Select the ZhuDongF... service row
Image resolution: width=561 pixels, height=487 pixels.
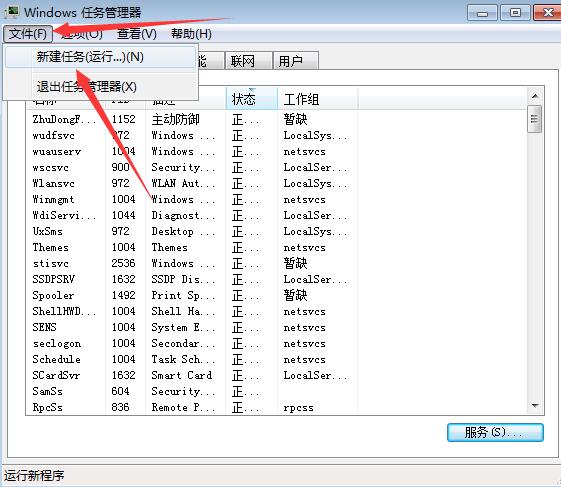click(x=192, y=119)
